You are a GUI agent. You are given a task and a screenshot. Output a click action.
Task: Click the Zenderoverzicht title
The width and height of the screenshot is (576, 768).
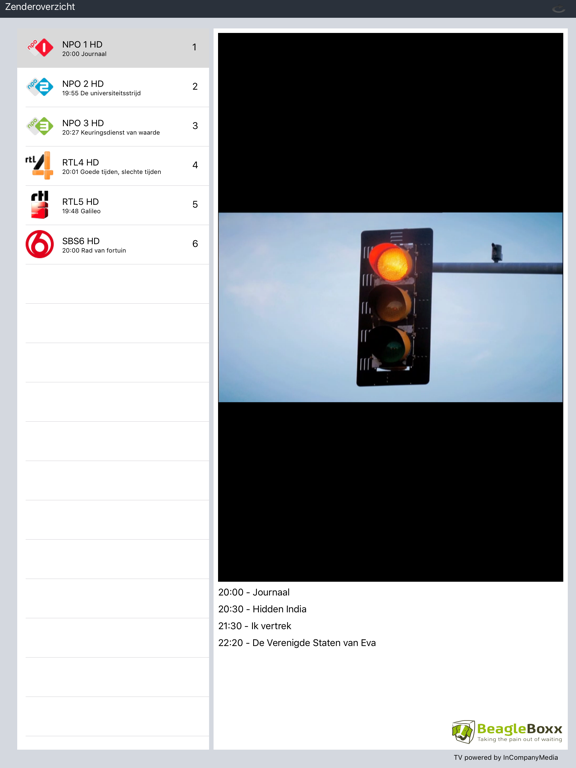click(x=40, y=7)
